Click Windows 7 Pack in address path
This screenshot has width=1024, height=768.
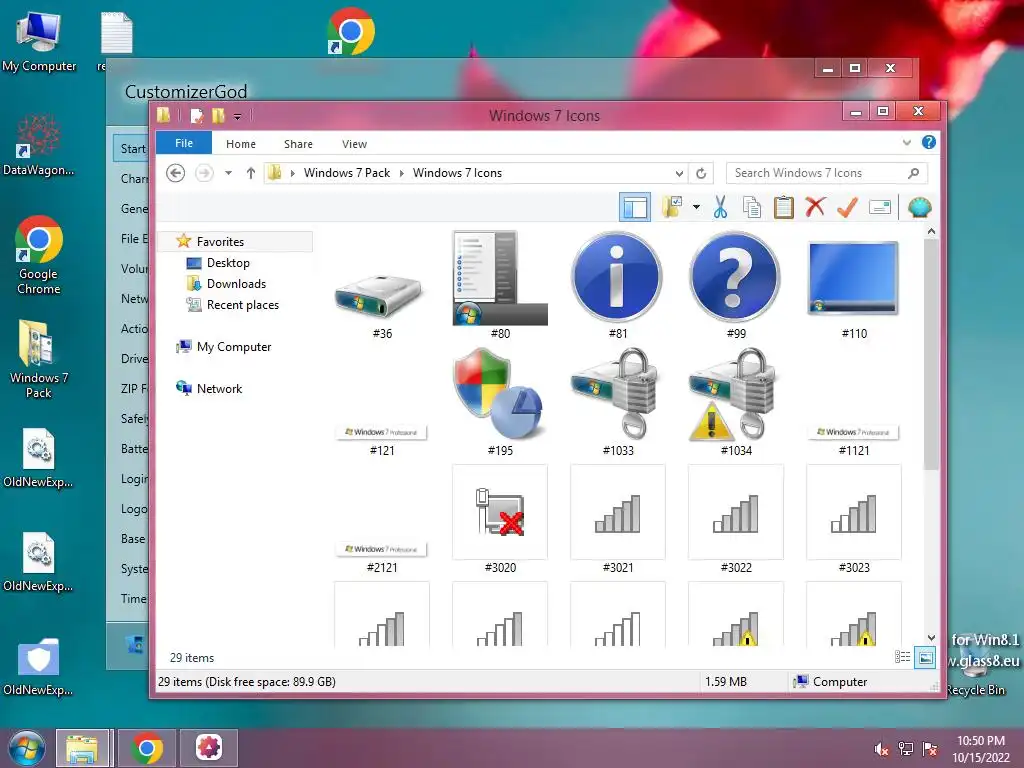tap(347, 173)
